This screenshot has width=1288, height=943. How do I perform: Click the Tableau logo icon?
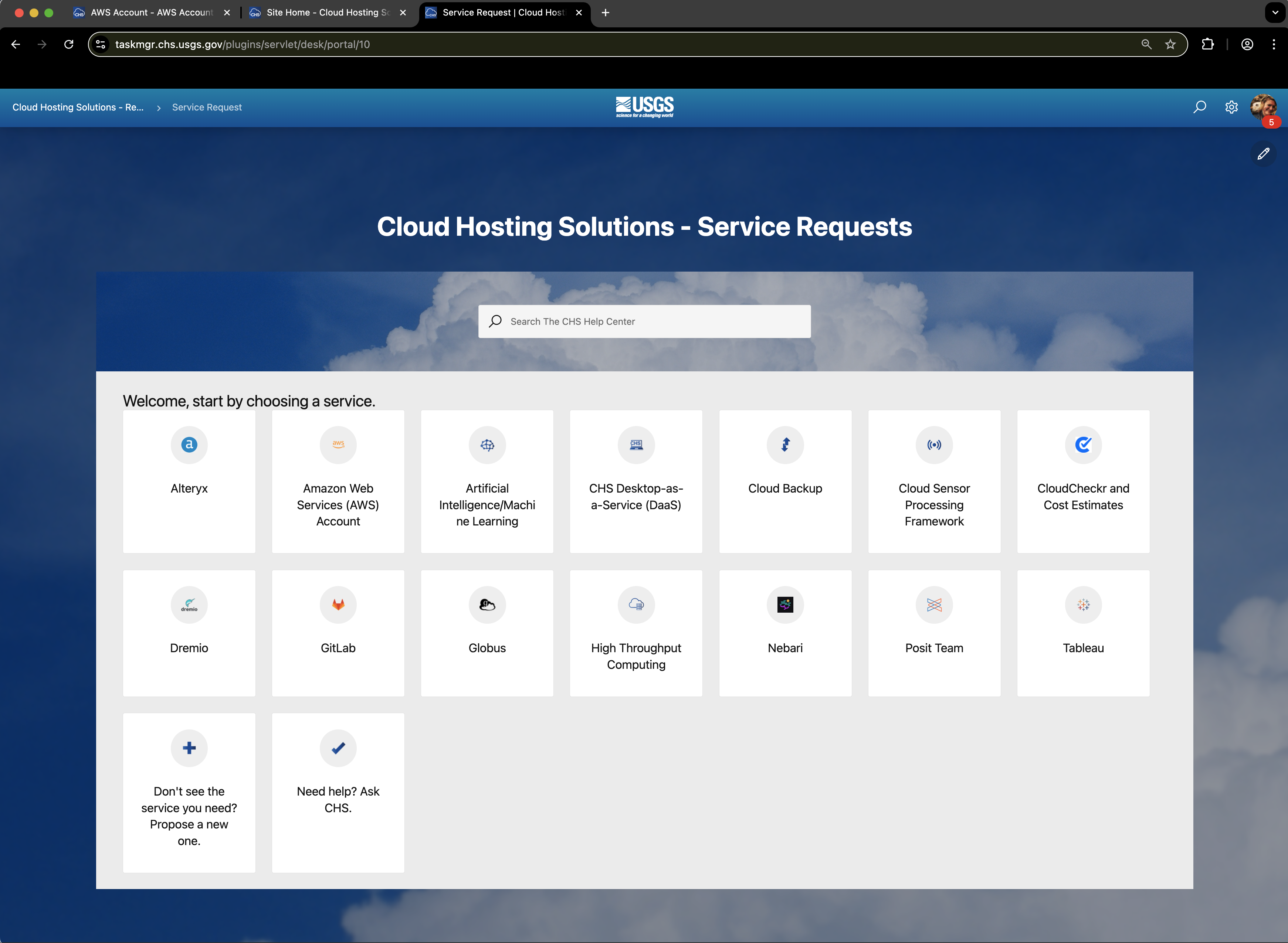coord(1084,605)
